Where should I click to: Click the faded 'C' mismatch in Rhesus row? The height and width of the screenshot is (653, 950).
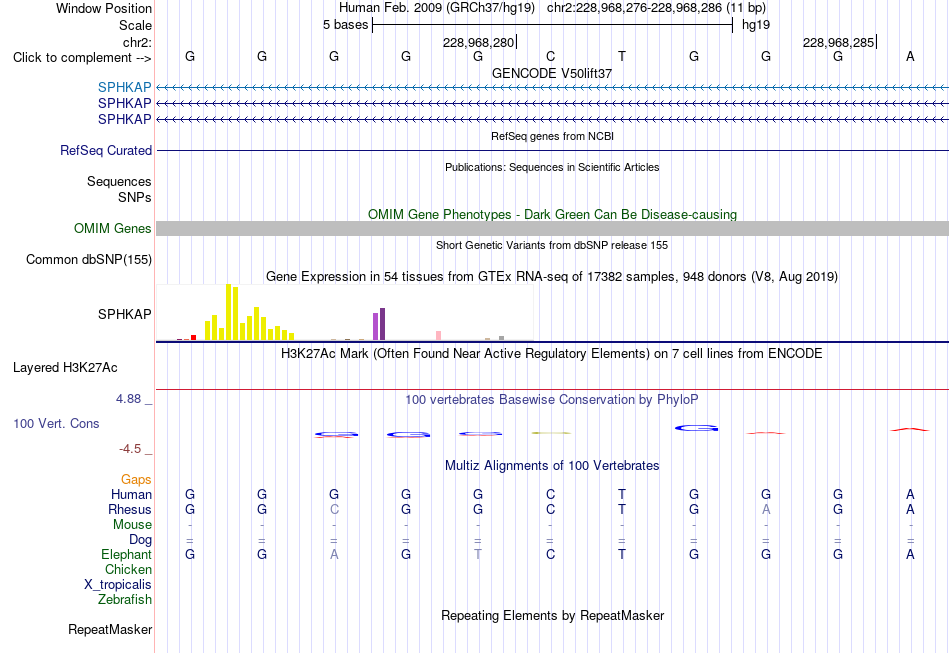pyautogui.click(x=334, y=509)
